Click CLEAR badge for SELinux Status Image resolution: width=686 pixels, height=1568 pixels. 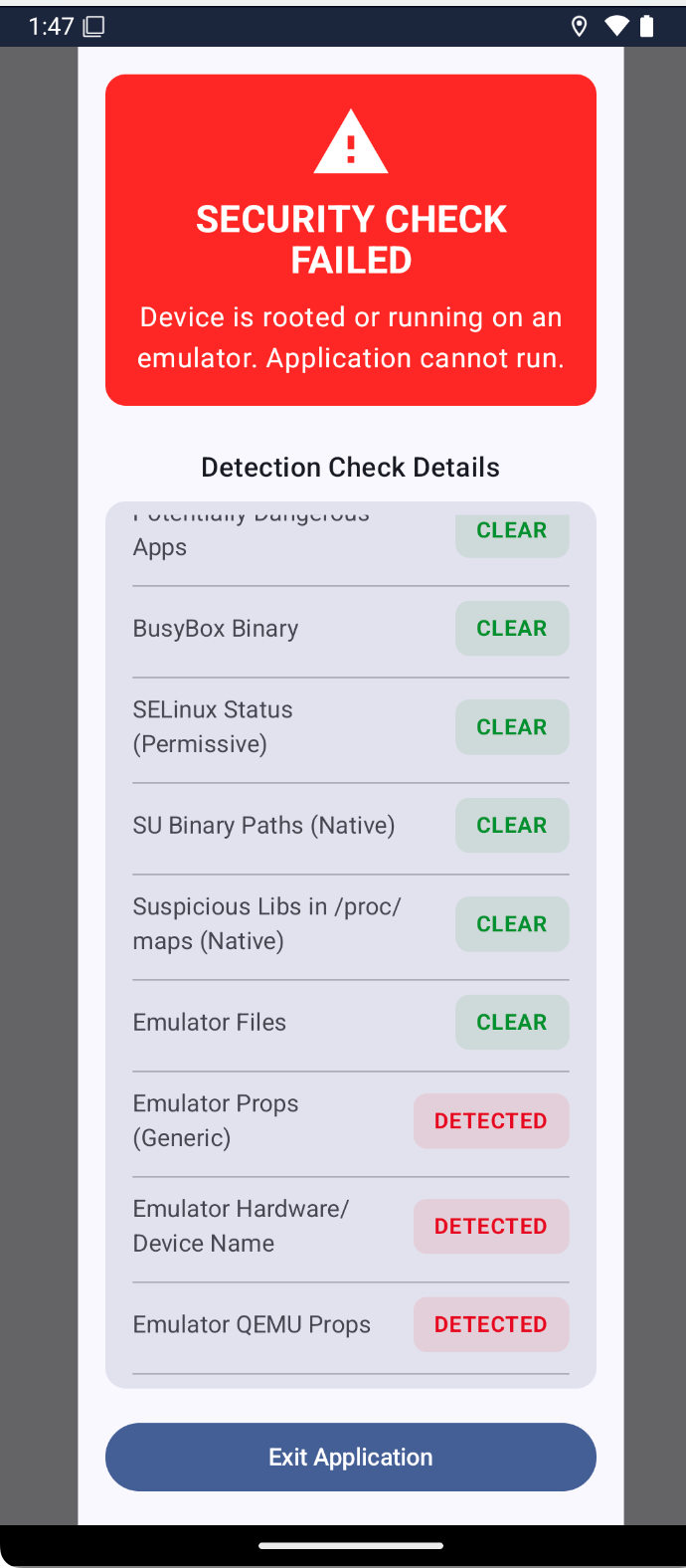(512, 727)
